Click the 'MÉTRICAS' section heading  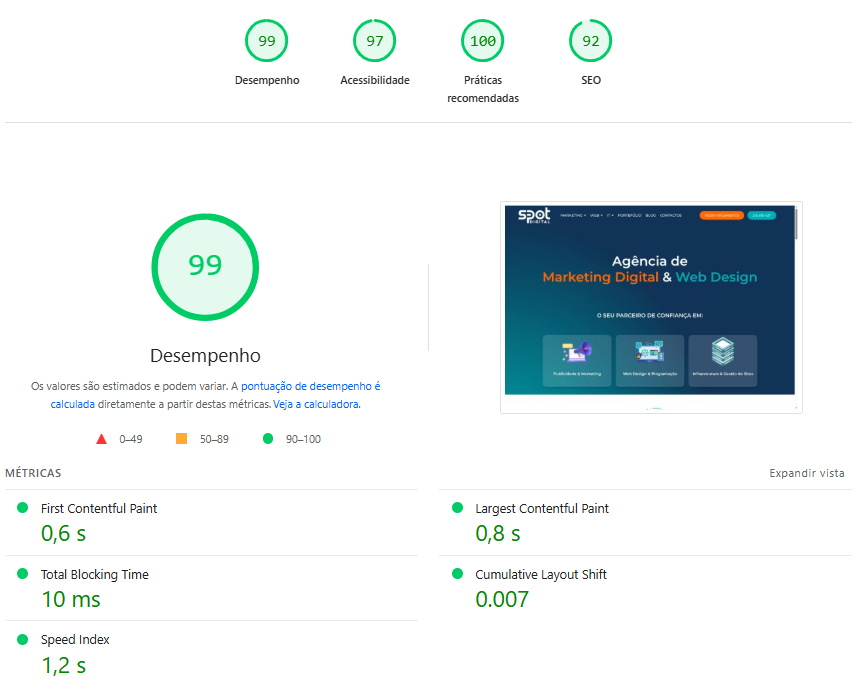click(33, 473)
